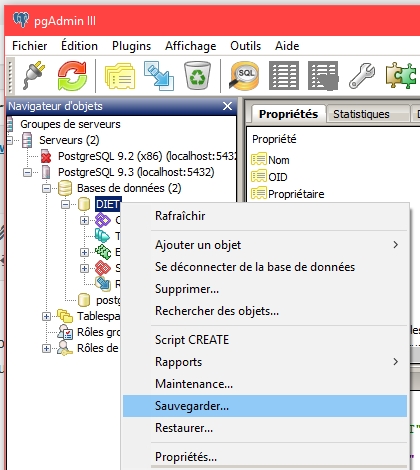Open the Édition menu

click(79, 46)
